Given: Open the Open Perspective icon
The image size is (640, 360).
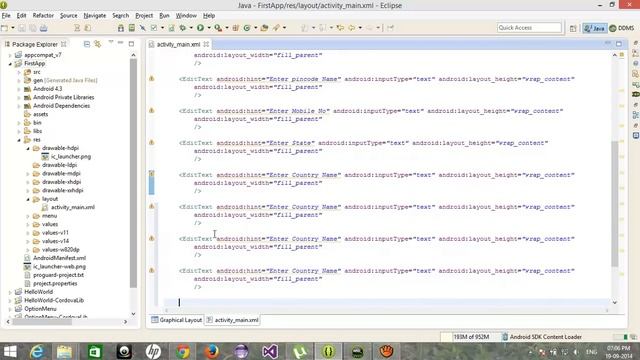Looking at the screenshot, I should point(573,28).
